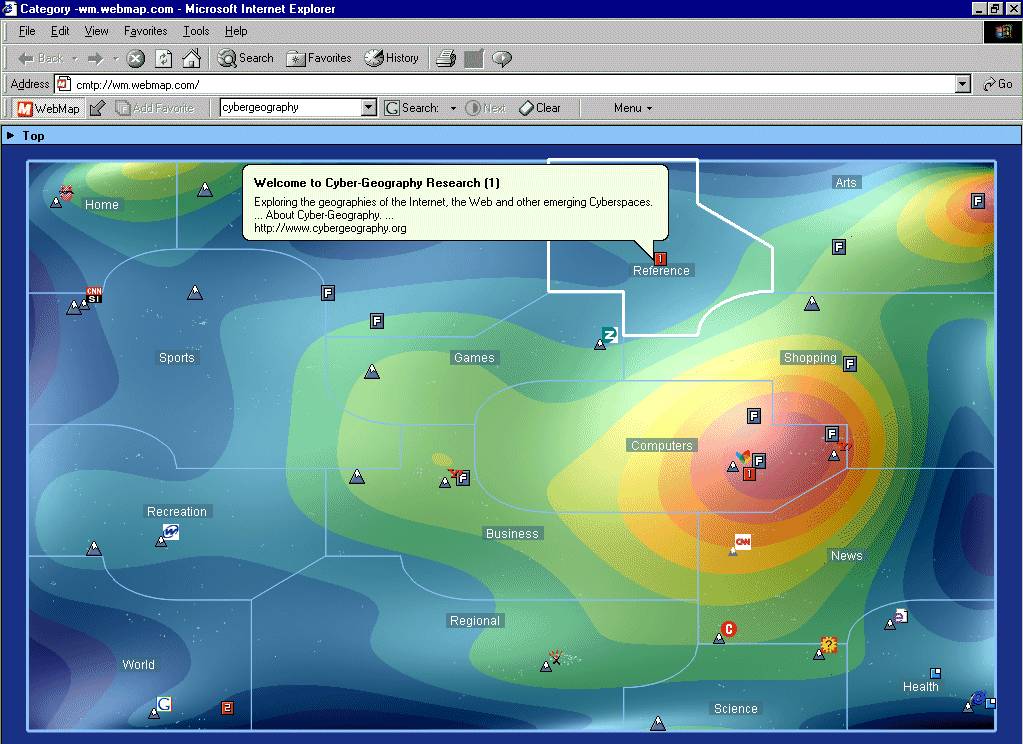Expand the WebMap Menu dropdown
Image resolution: width=1023 pixels, height=744 pixels.
coord(632,108)
